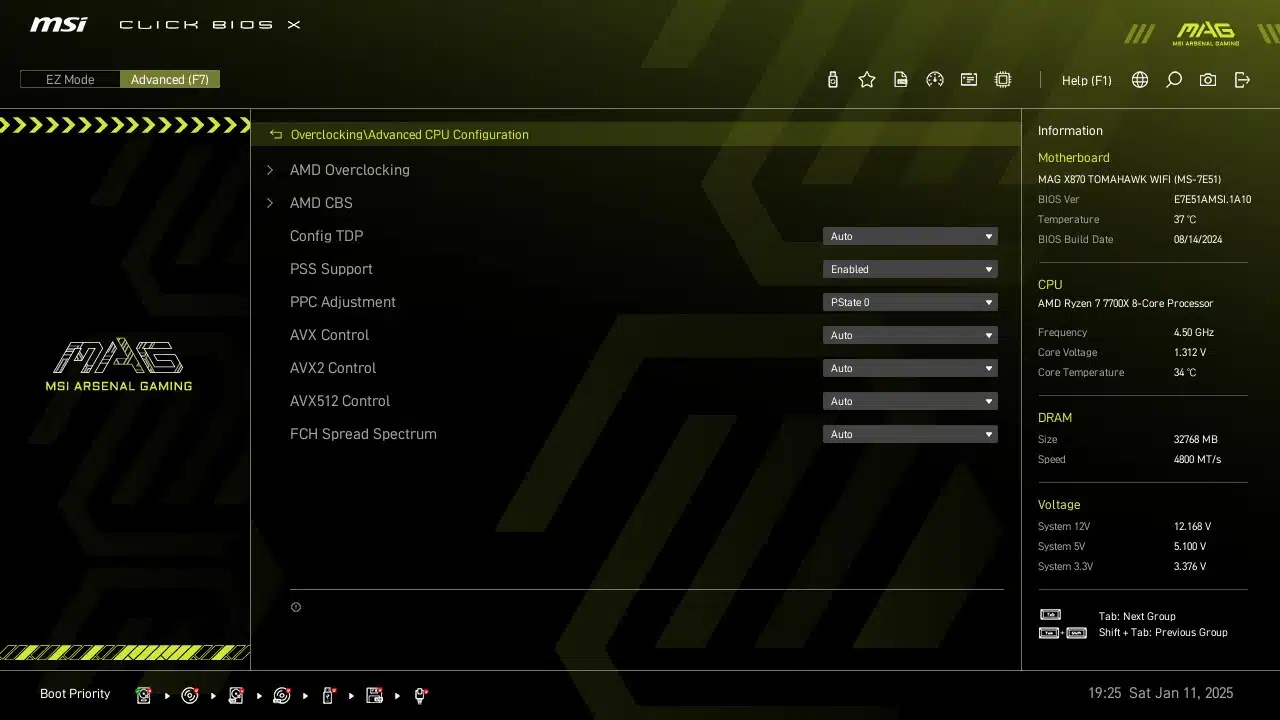This screenshot has width=1280, height=720.
Task: Click CPU frequency 4.50 GHz value
Action: [x=1193, y=333]
